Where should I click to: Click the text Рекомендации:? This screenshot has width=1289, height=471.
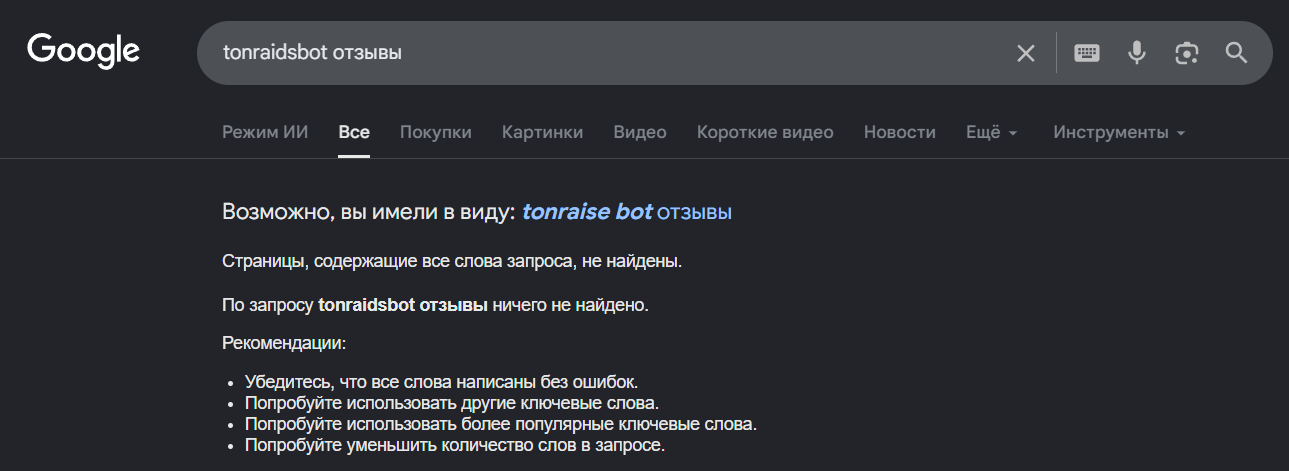284,343
